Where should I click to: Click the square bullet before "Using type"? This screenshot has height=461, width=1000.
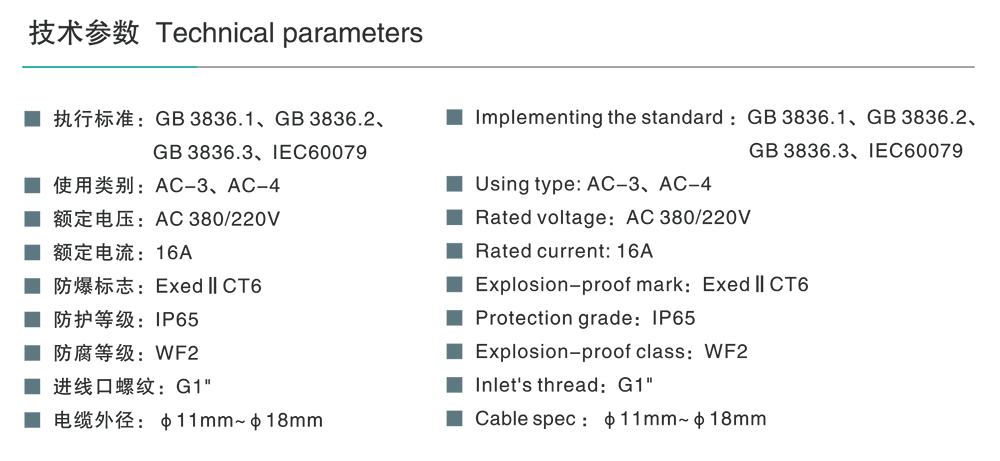pyautogui.click(x=455, y=184)
